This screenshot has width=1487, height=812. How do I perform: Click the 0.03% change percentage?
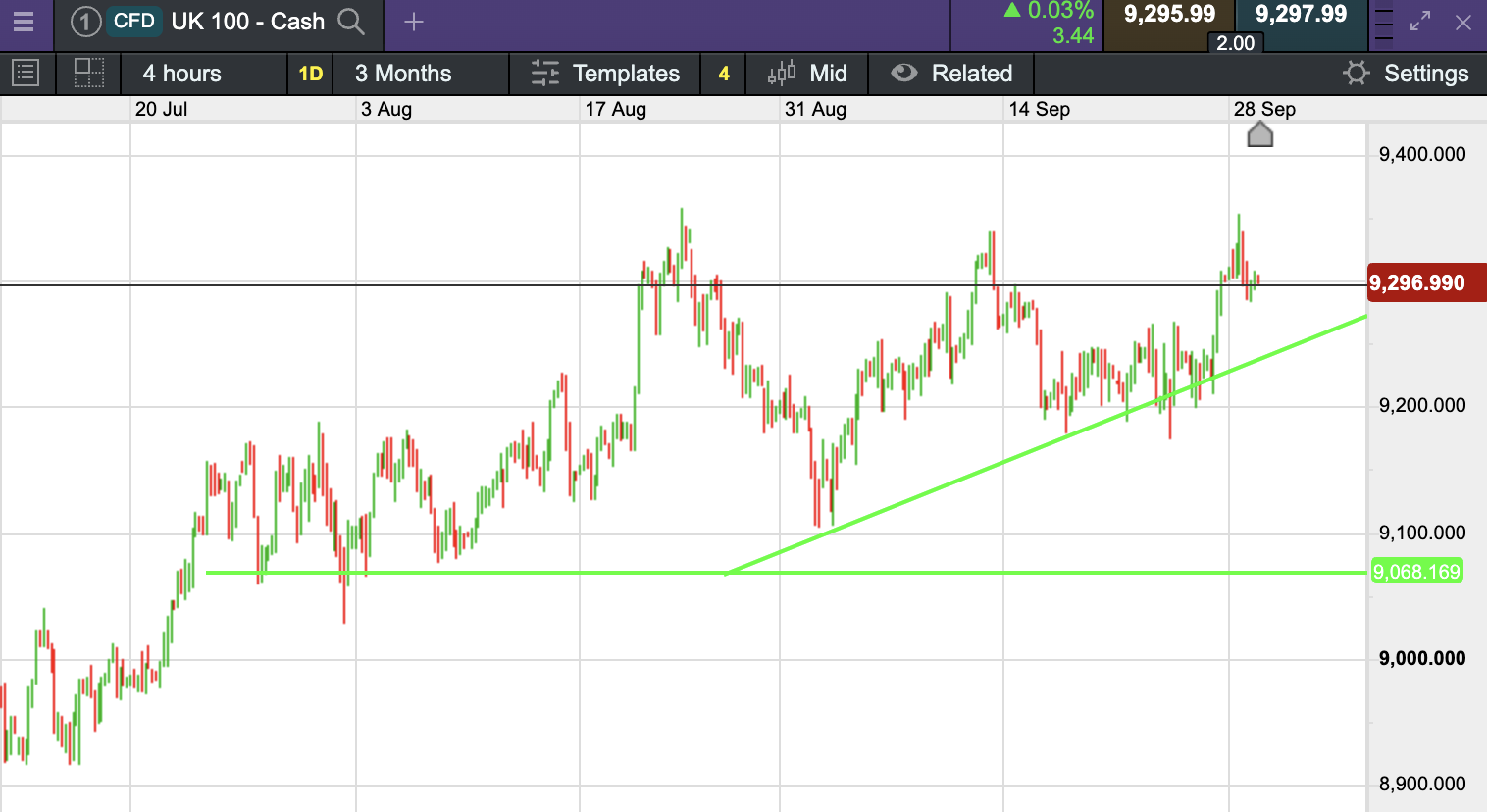tap(1060, 11)
